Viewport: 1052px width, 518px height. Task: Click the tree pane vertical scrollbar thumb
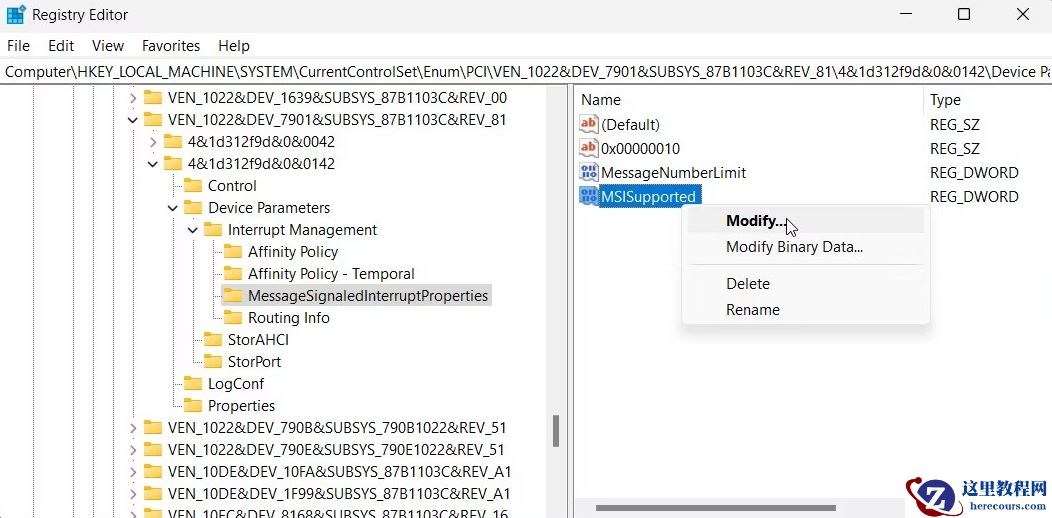click(x=556, y=431)
